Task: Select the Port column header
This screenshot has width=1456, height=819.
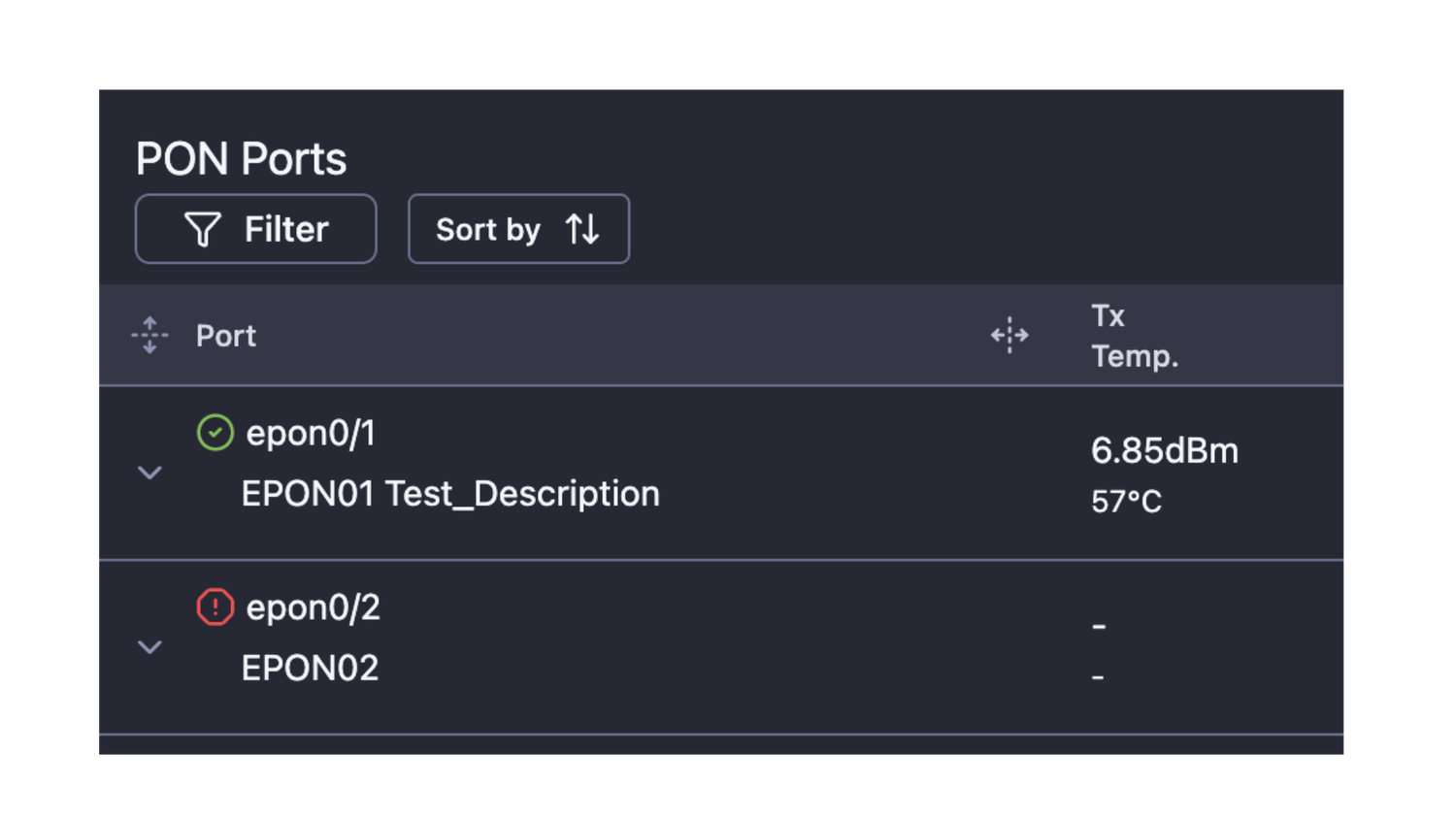Action: (x=226, y=336)
